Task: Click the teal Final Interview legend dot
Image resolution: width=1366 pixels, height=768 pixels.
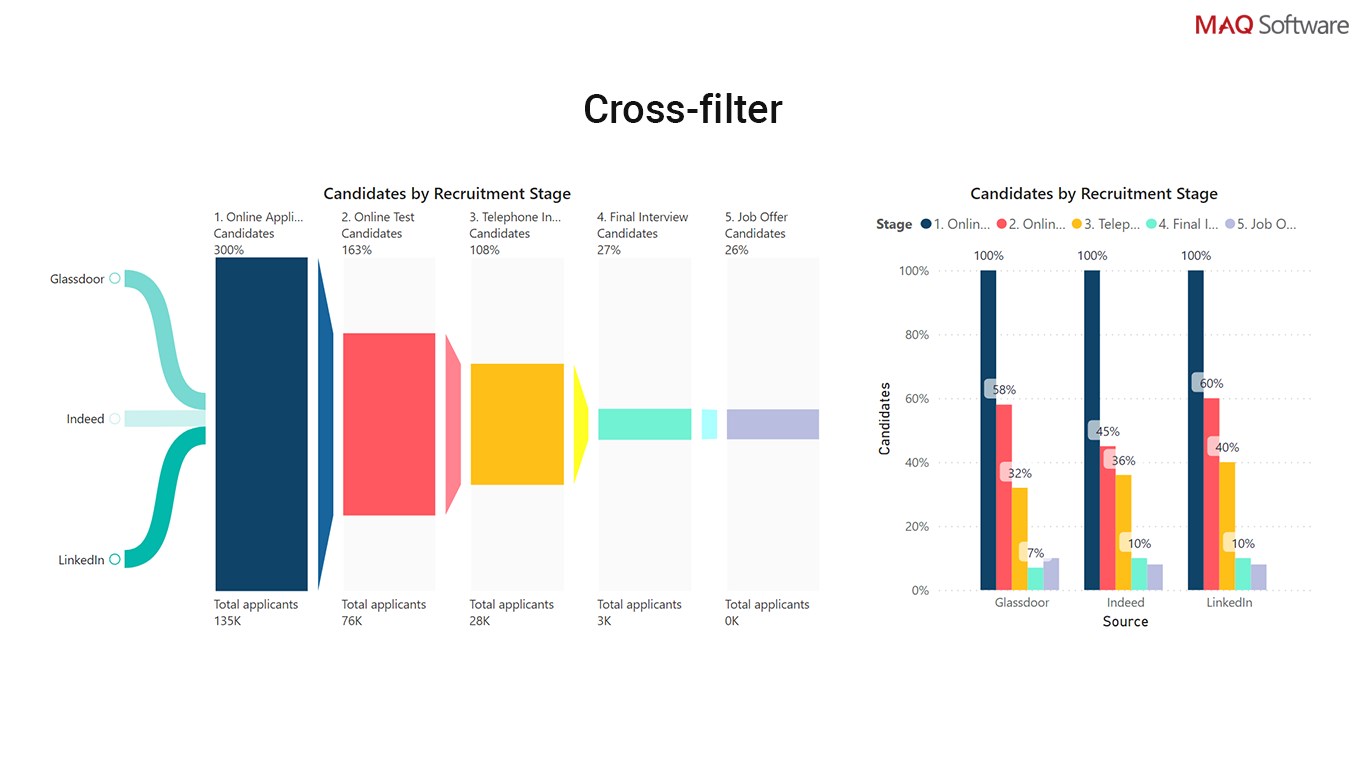Action: 1152,225
